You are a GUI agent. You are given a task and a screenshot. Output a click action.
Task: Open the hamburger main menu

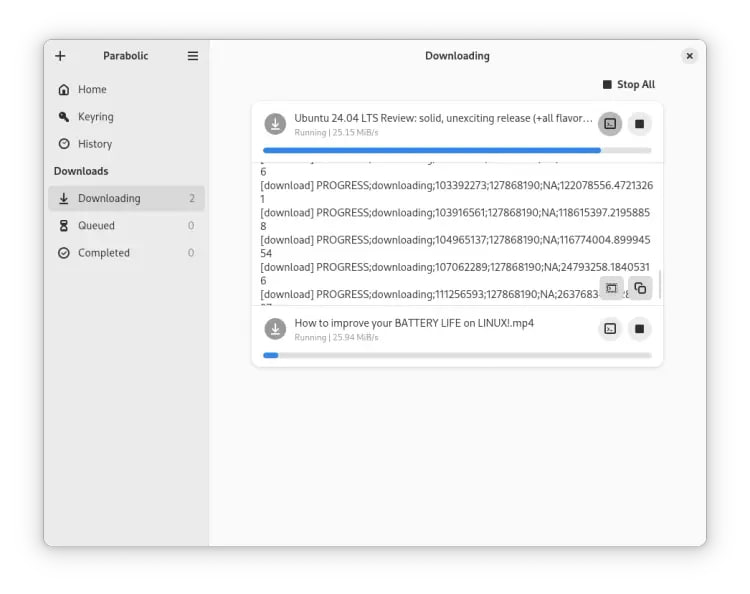tap(193, 56)
